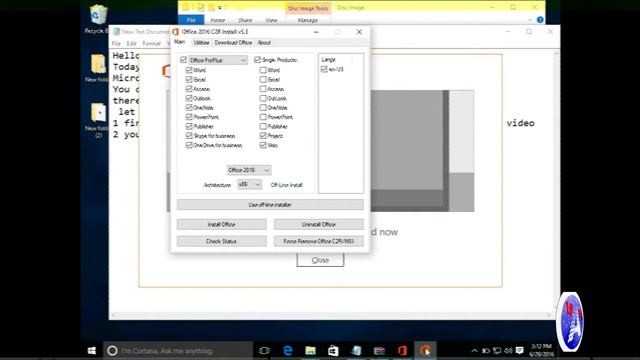Uncheck PowerPoint under Office ProPlus
This screenshot has width=640, height=360.
pos(189,117)
